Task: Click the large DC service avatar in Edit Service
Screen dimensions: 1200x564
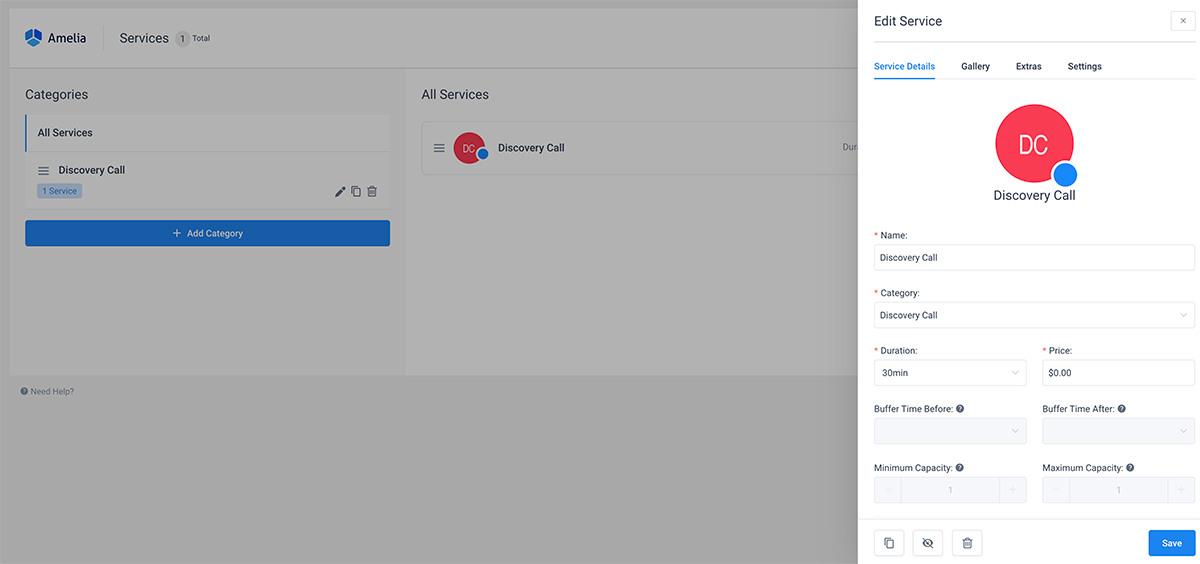Action: coord(1034,143)
